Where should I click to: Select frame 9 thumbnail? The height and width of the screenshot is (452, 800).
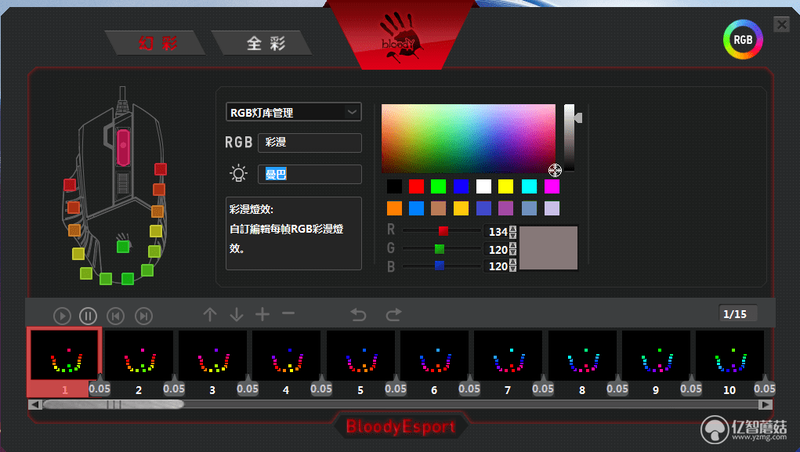click(656, 355)
